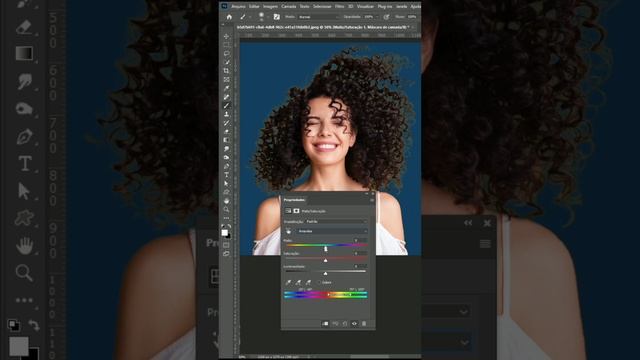Select the adjustment icon beside the mask icon
The image size is (640, 360).
pyautogui.click(x=288, y=211)
